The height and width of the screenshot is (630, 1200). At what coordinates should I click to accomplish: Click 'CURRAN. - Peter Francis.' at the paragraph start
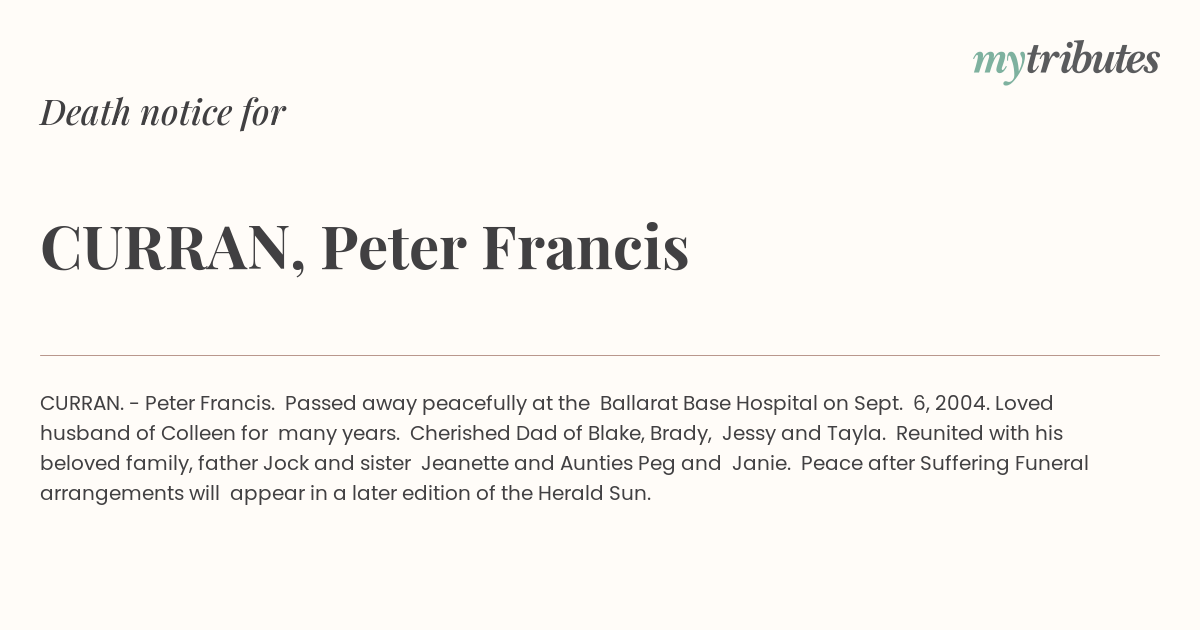coord(157,403)
